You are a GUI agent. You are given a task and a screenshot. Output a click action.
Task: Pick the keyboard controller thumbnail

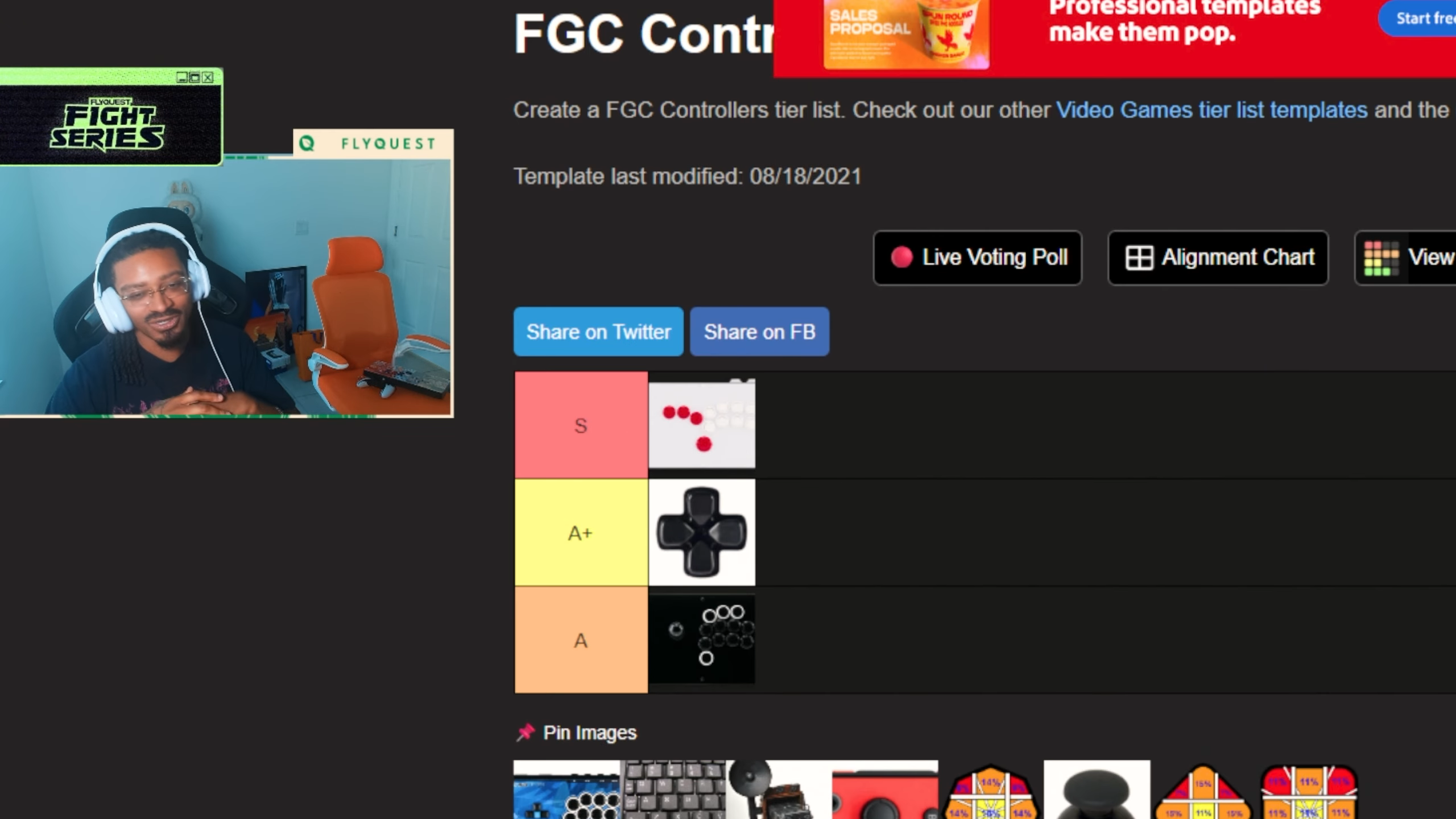[673, 790]
